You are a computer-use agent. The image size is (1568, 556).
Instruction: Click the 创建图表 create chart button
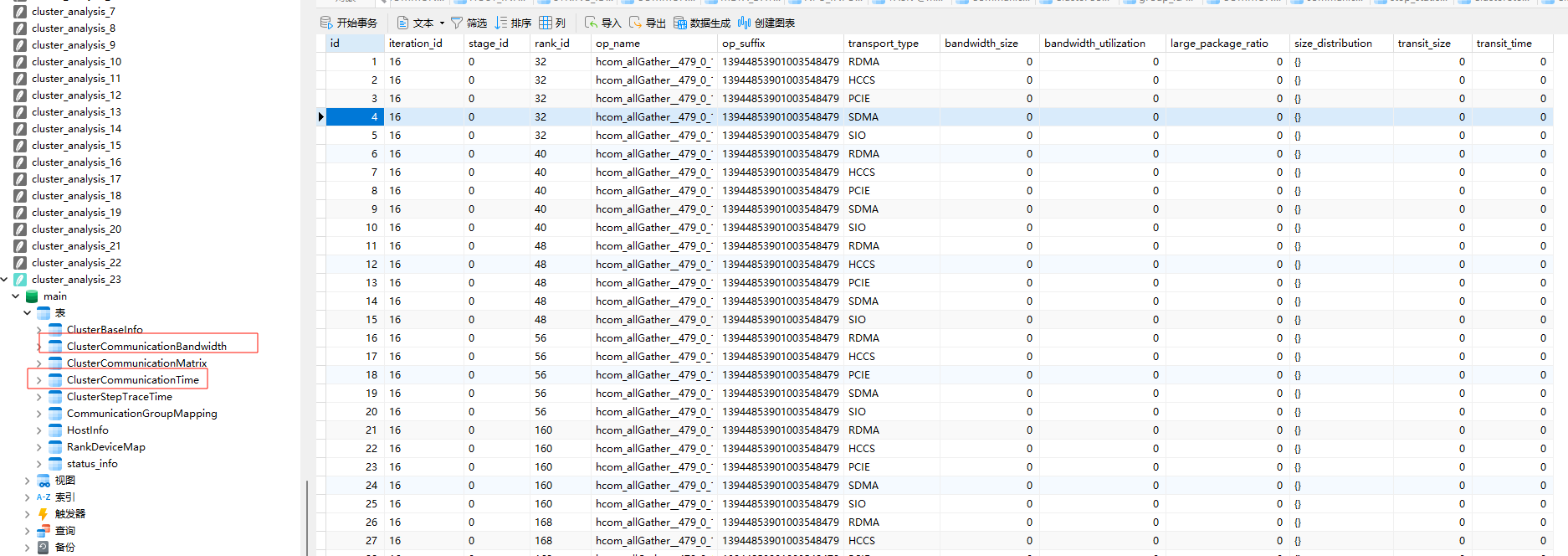(x=766, y=23)
